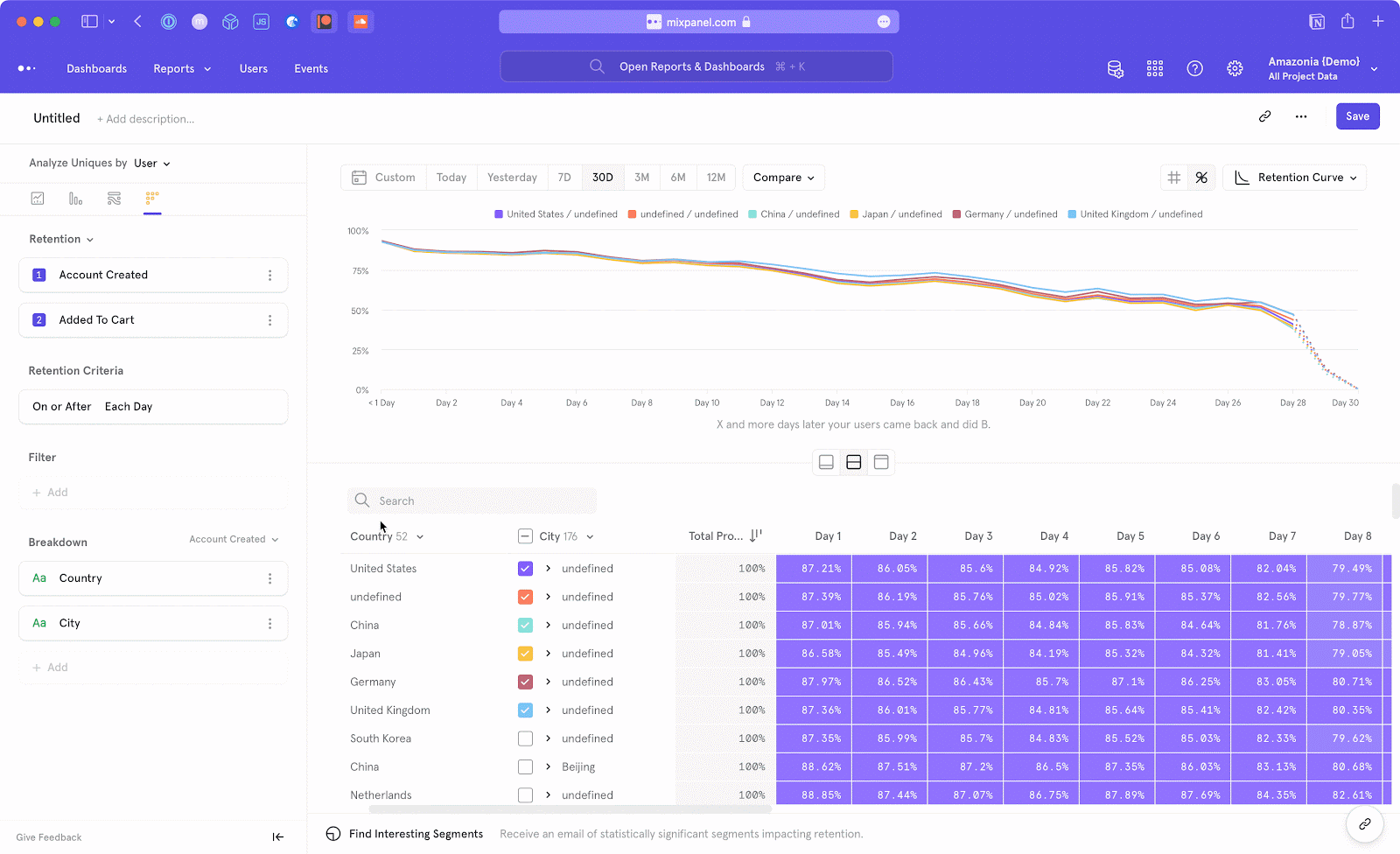This screenshot has width=1400, height=854.
Task: Uncheck the United States segment checkbox
Action: tap(525, 569)
